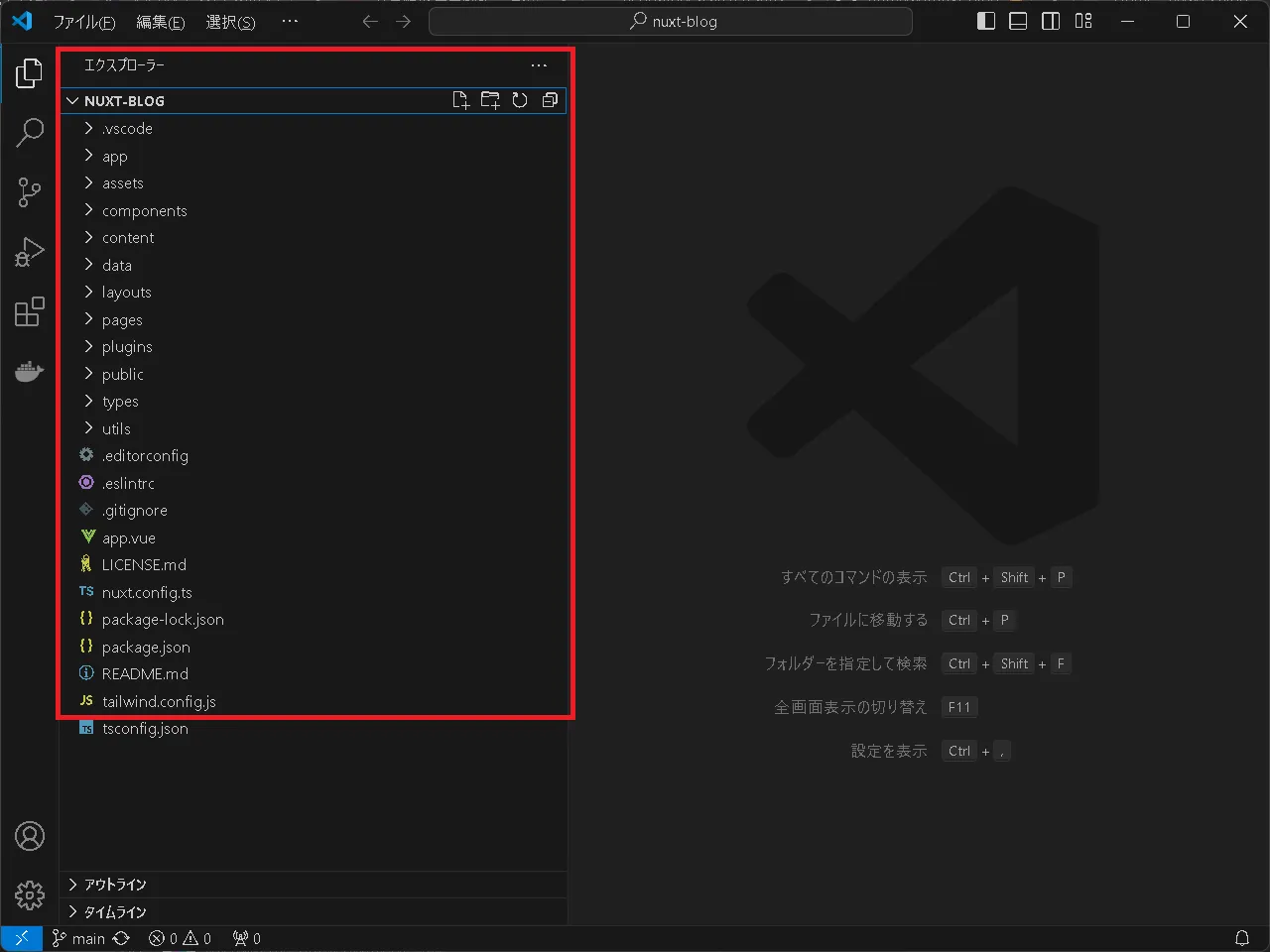Open the Explorer view in activity bar
The width and height of the screenshot is (1270, 952).
30,73
